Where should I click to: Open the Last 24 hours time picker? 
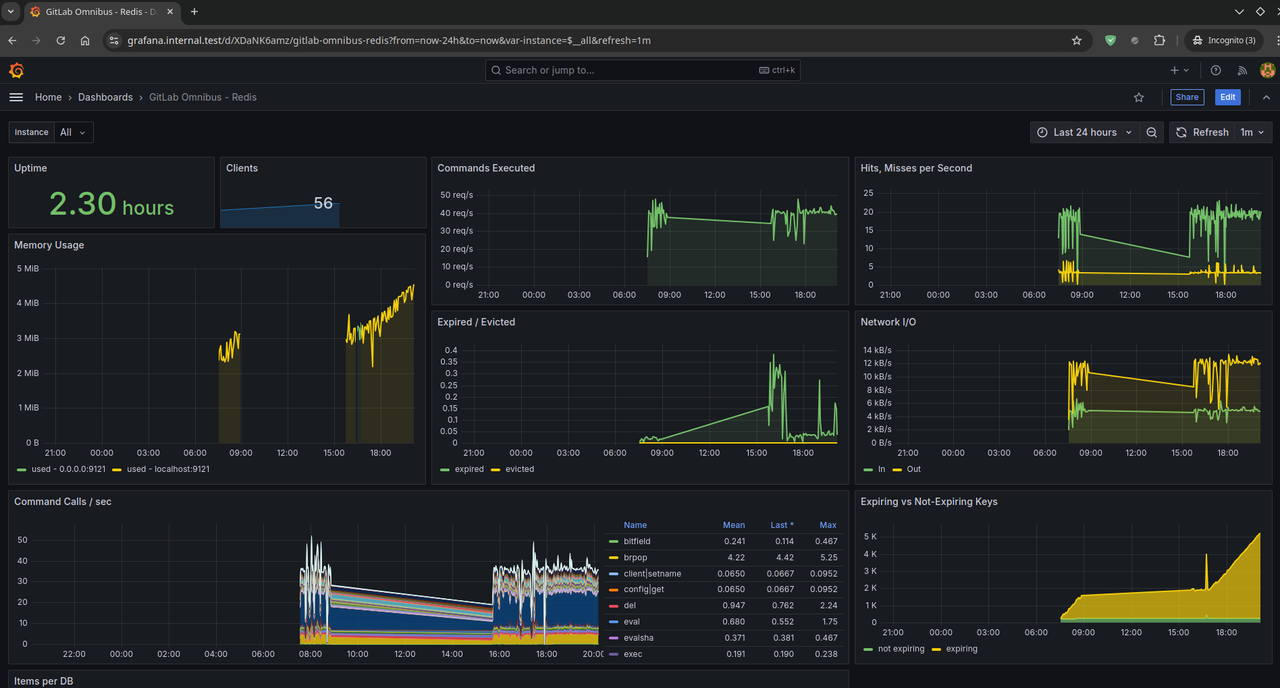point(1085,132)
